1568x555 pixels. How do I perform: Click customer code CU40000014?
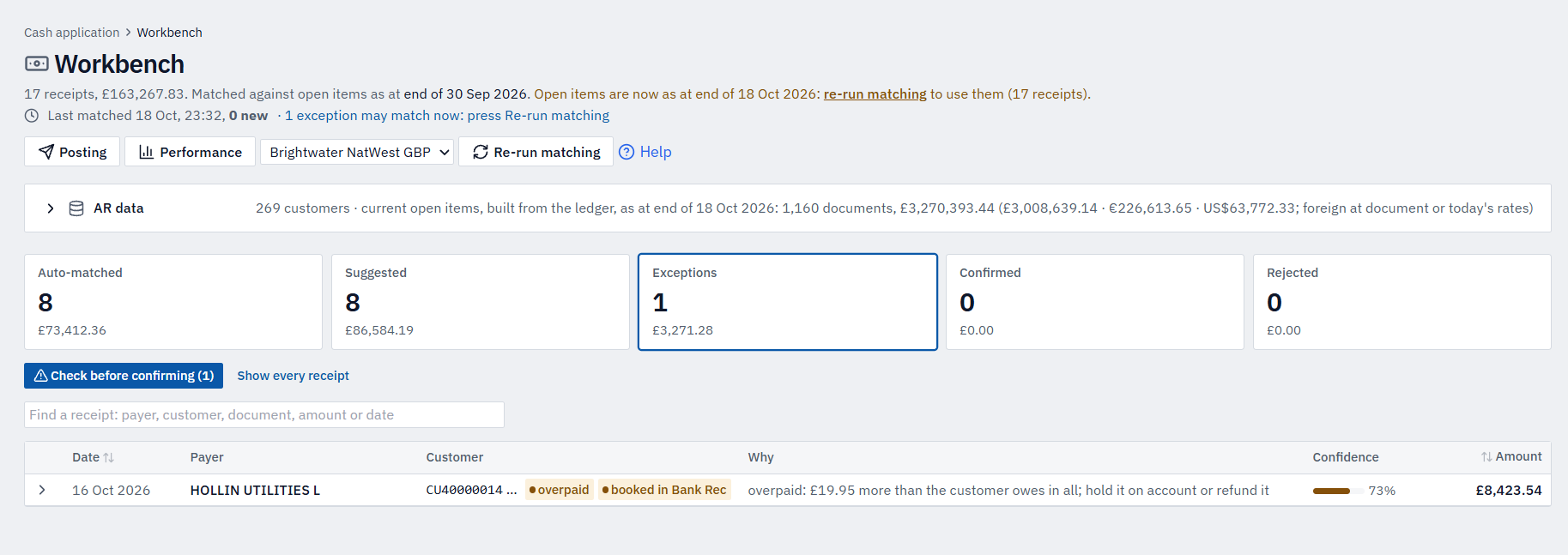point(471,490)
